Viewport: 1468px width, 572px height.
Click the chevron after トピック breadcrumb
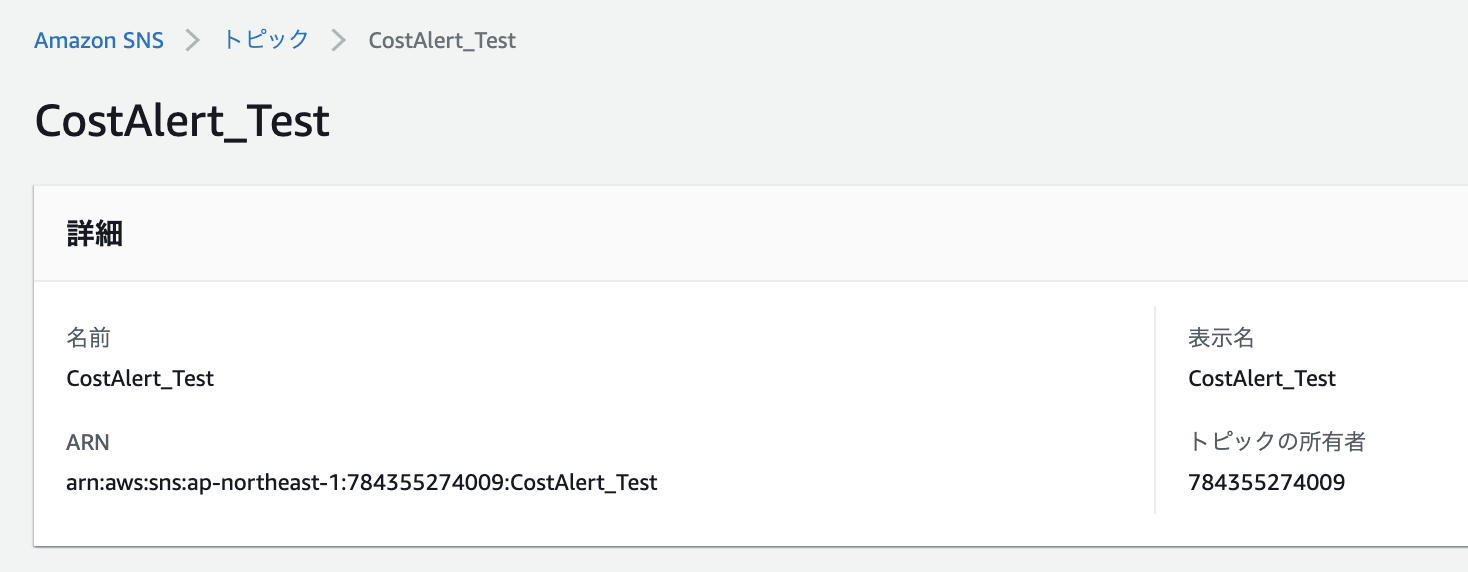click(x=339, y=41)
